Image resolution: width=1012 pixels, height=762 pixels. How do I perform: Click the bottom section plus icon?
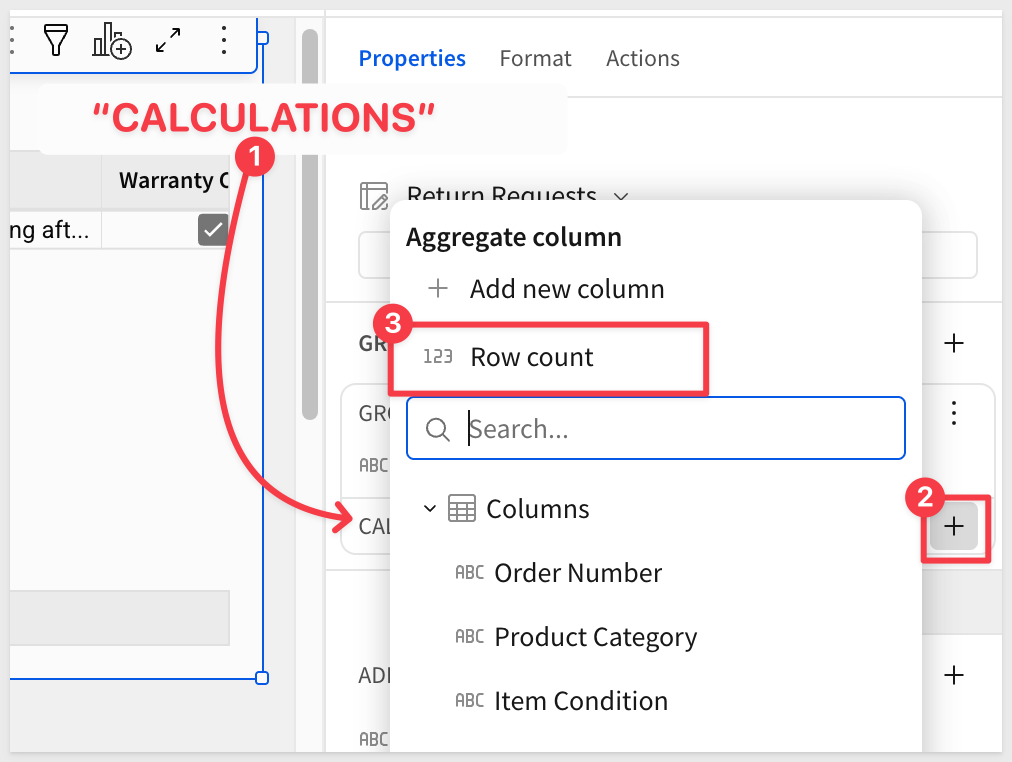click(x=954, y=675)
